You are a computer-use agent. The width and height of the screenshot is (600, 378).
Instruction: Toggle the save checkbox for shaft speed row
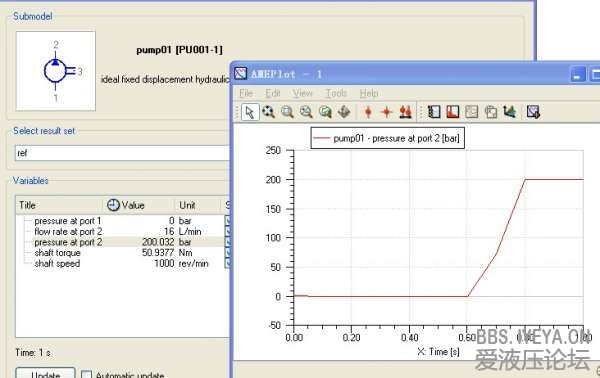(227, 263)
